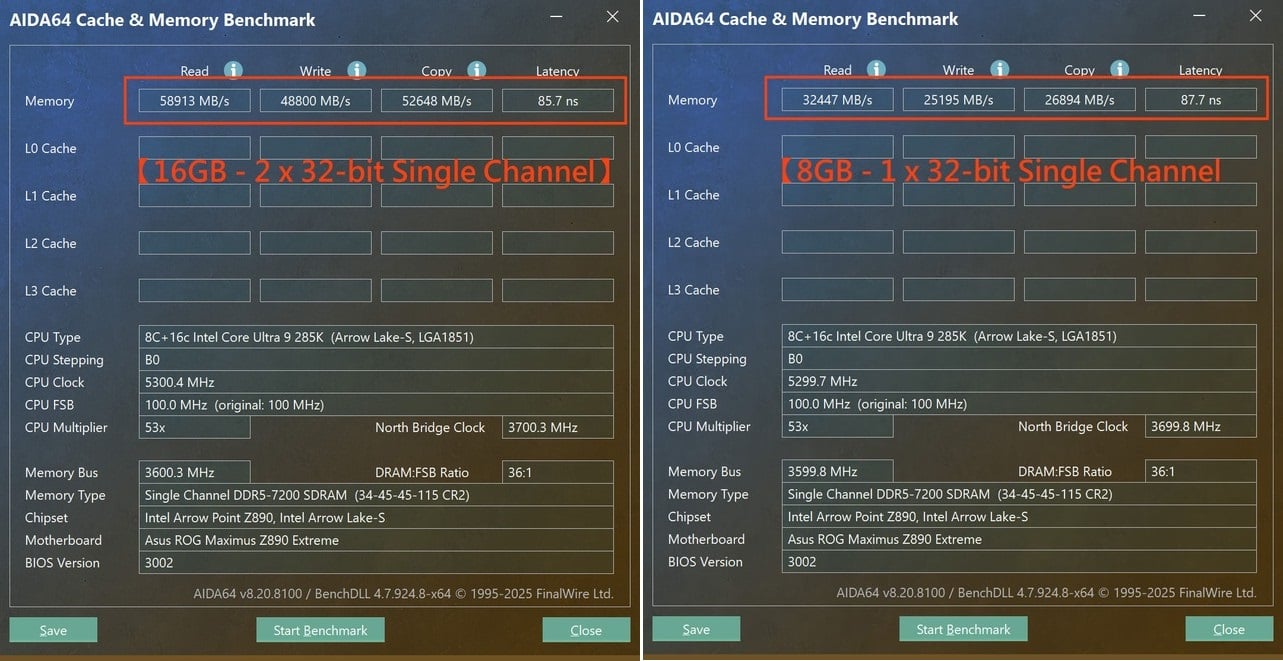
Task: Save results of the 8GB benchmark window
Action: pyautogui.click(x=696, y=629)
